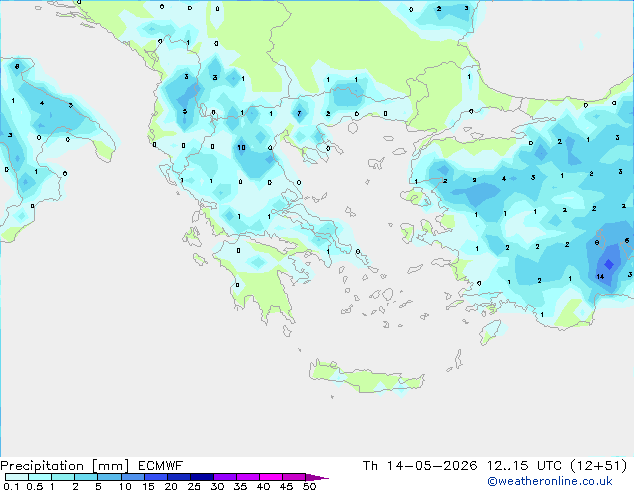The image size is (634, 490).
Task: Select legend swatch between 0.5 and 1
Action: click(x=40, y=477)
